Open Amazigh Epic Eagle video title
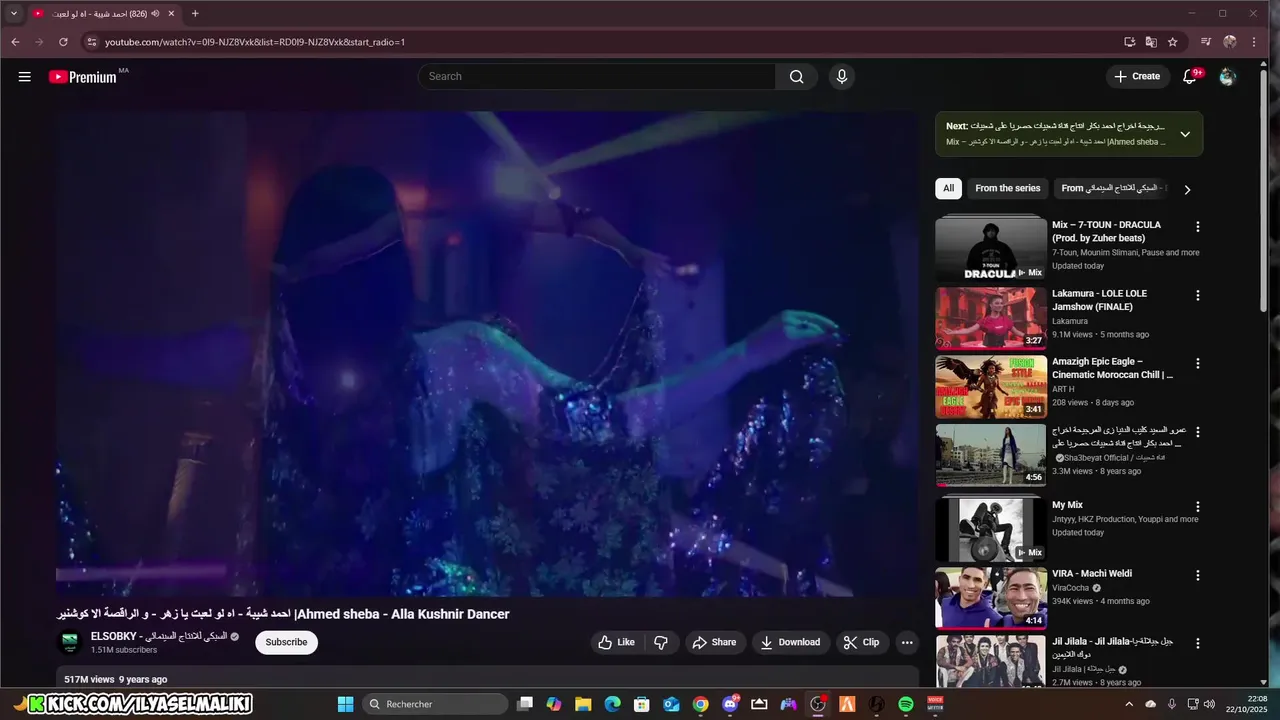This screenshot has width=1280, height=720. tap(1112, 368)
